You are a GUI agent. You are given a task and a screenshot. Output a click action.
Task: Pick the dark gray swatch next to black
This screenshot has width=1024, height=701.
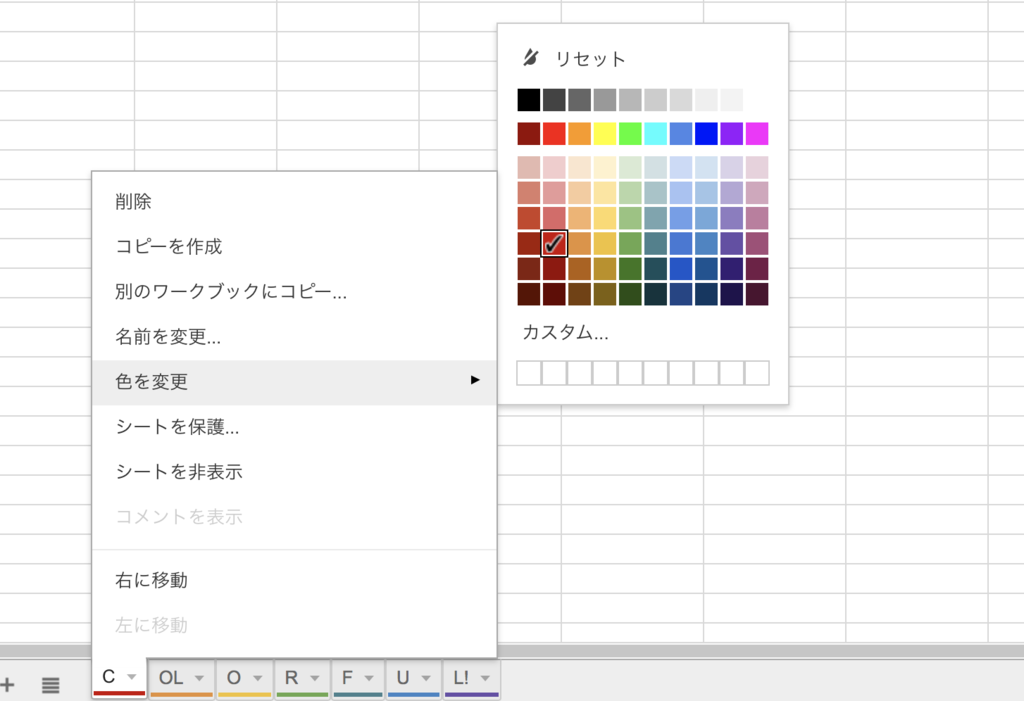tap(554, 100)
